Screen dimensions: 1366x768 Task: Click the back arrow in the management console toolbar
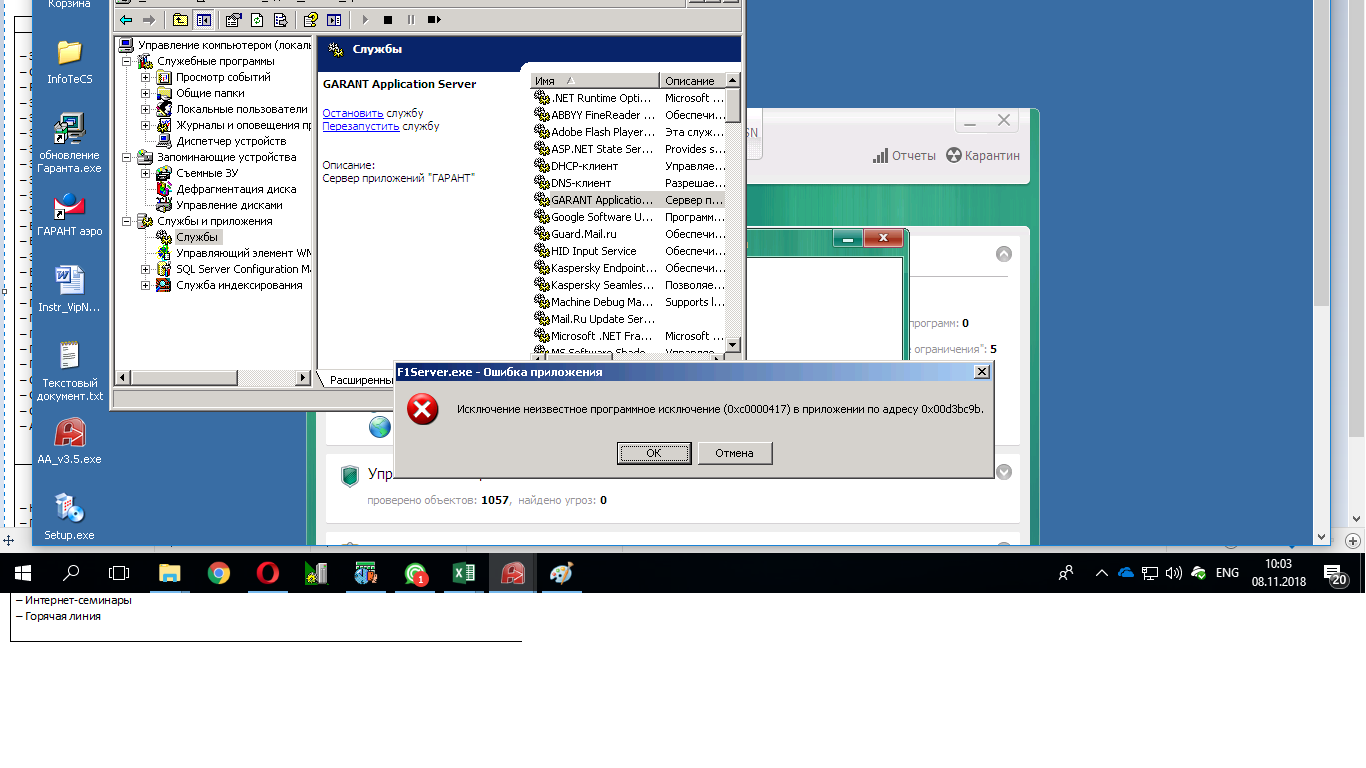[x=126, y=19]
